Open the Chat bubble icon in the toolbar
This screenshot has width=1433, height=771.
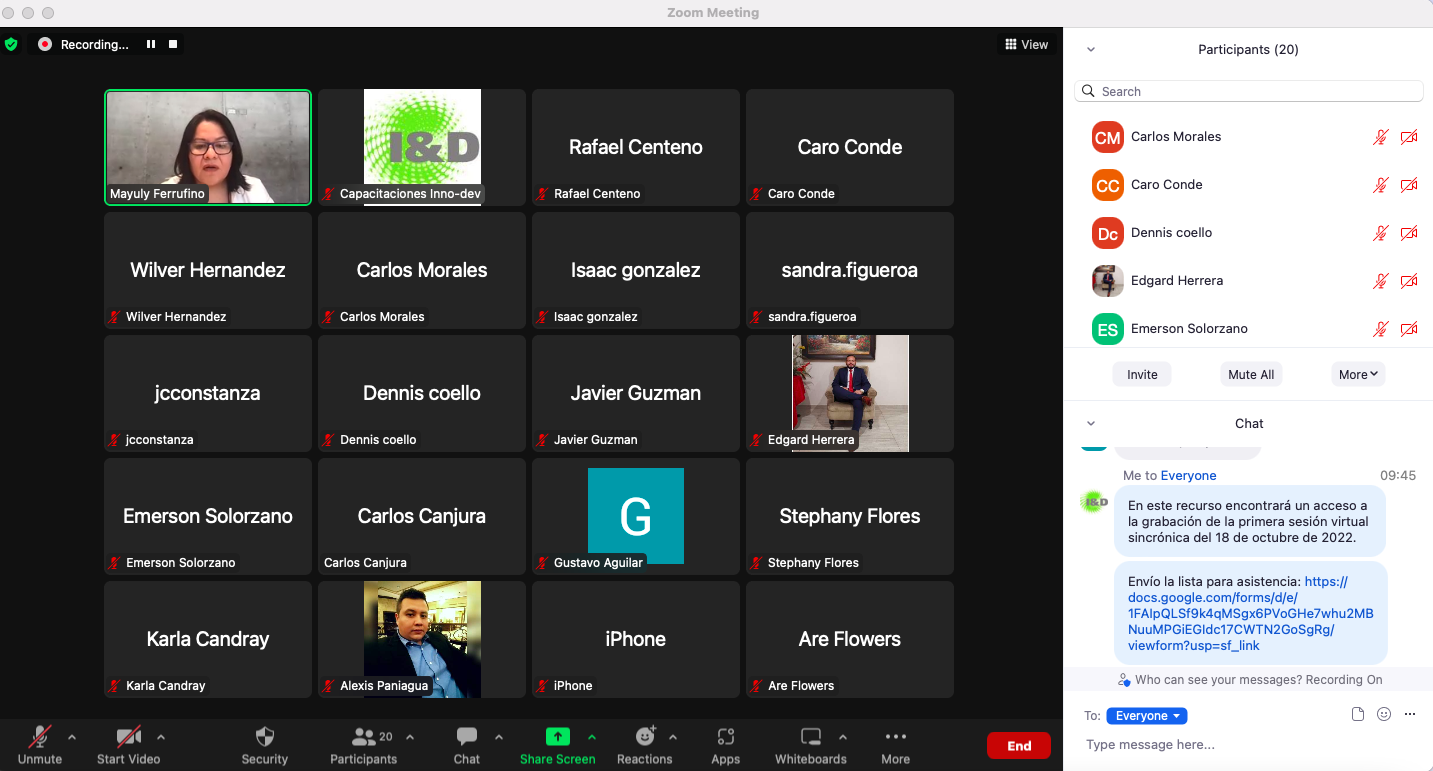467,737
